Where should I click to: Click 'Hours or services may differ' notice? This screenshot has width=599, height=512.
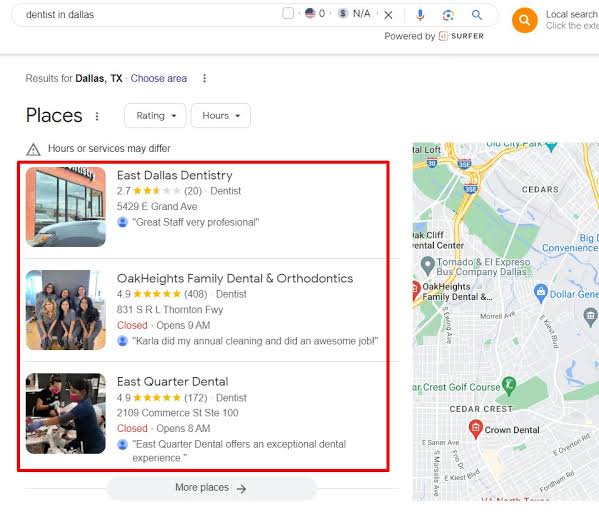pos(109,148)
